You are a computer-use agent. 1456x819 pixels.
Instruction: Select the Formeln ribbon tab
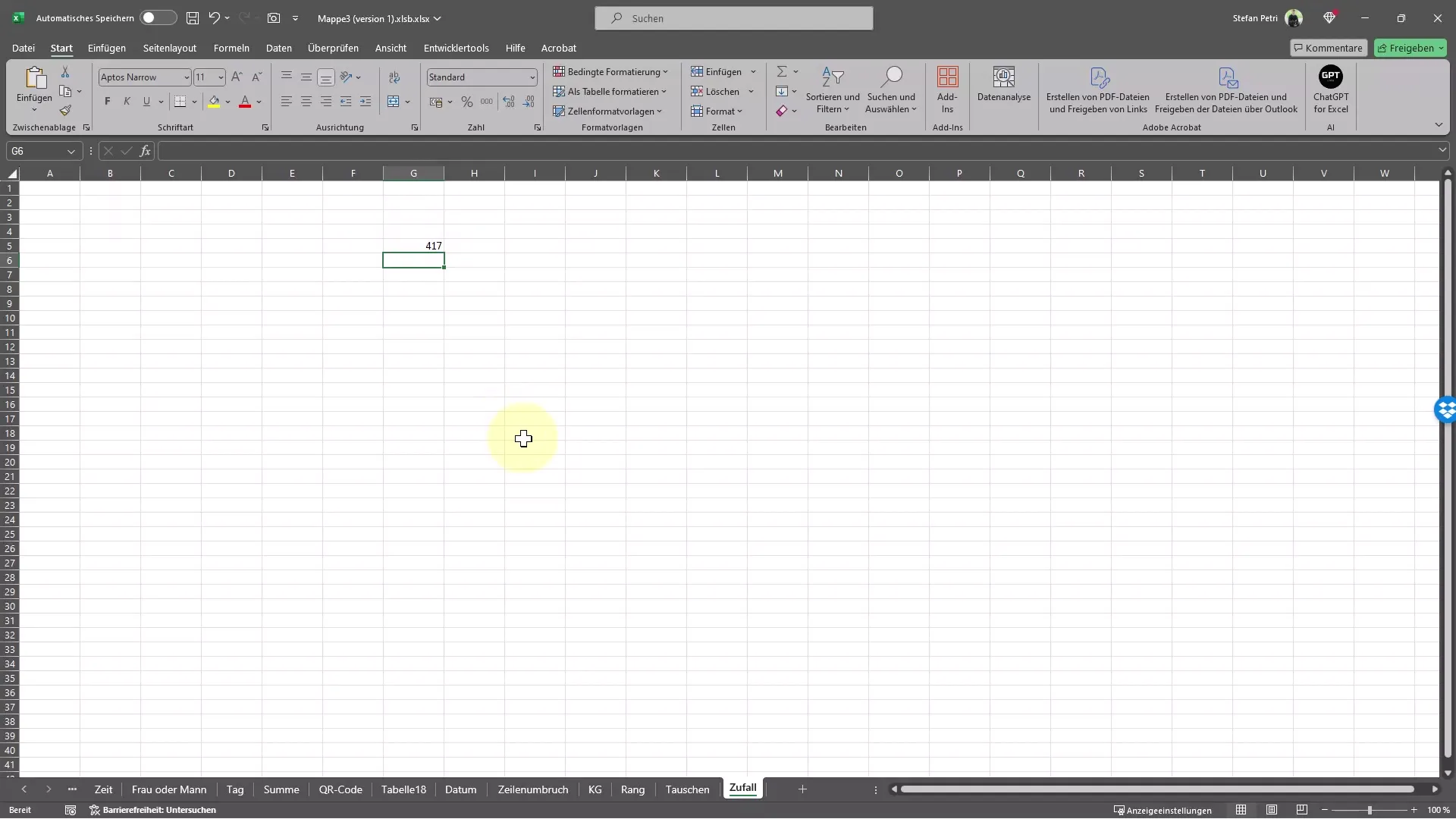(231, 47)
